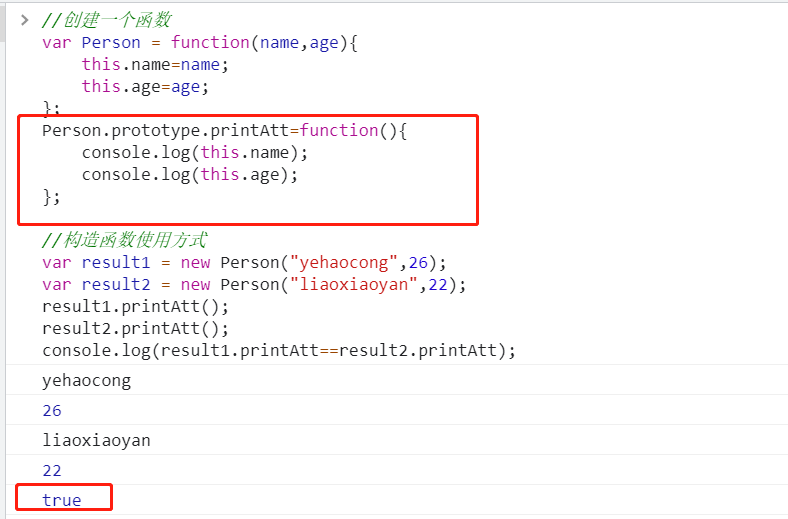Click the console output value 22
Screen dimensions: 788x519
click(x=52, y=470)
